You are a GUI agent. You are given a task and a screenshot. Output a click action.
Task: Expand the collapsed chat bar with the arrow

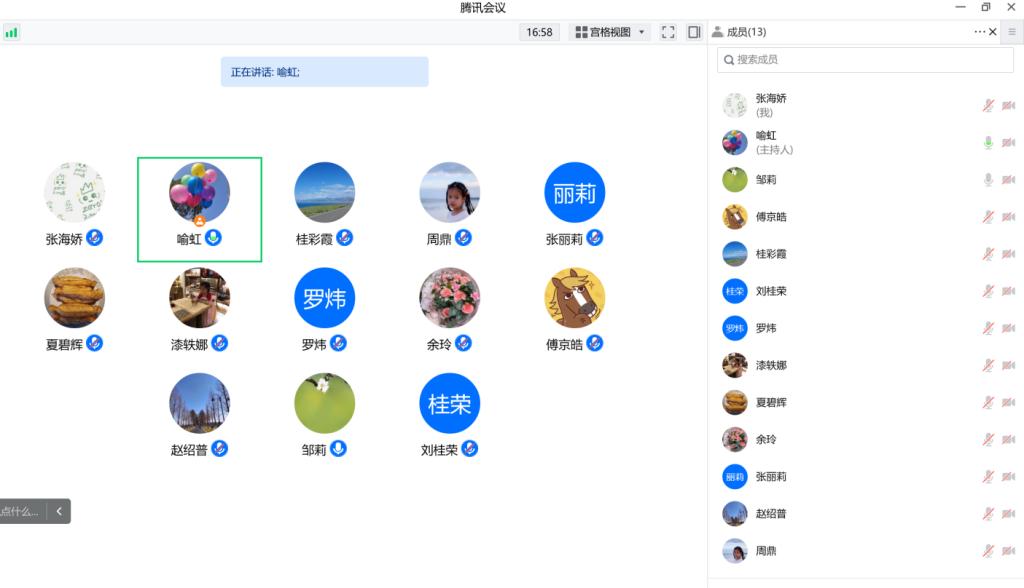point(59,511)
